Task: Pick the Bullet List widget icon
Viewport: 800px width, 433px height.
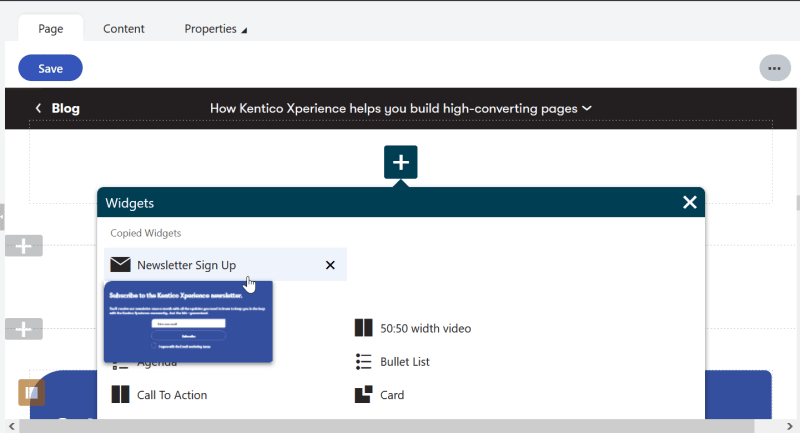Action: pos(363,361)
